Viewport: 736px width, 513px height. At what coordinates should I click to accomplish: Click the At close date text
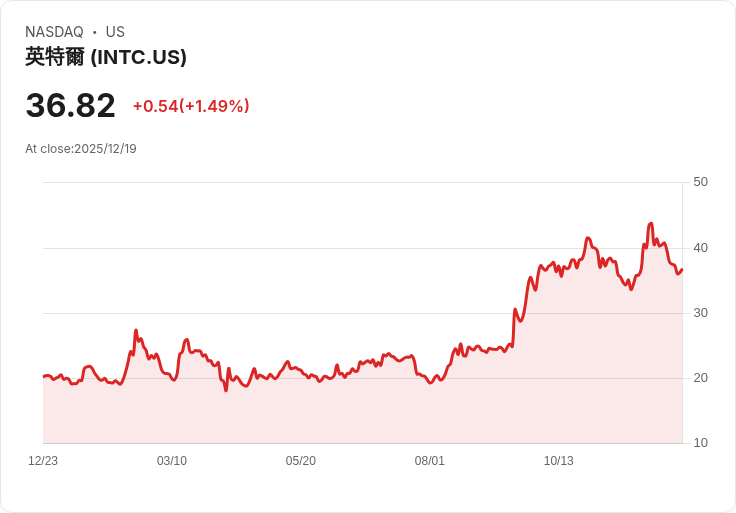pos(81,149)
